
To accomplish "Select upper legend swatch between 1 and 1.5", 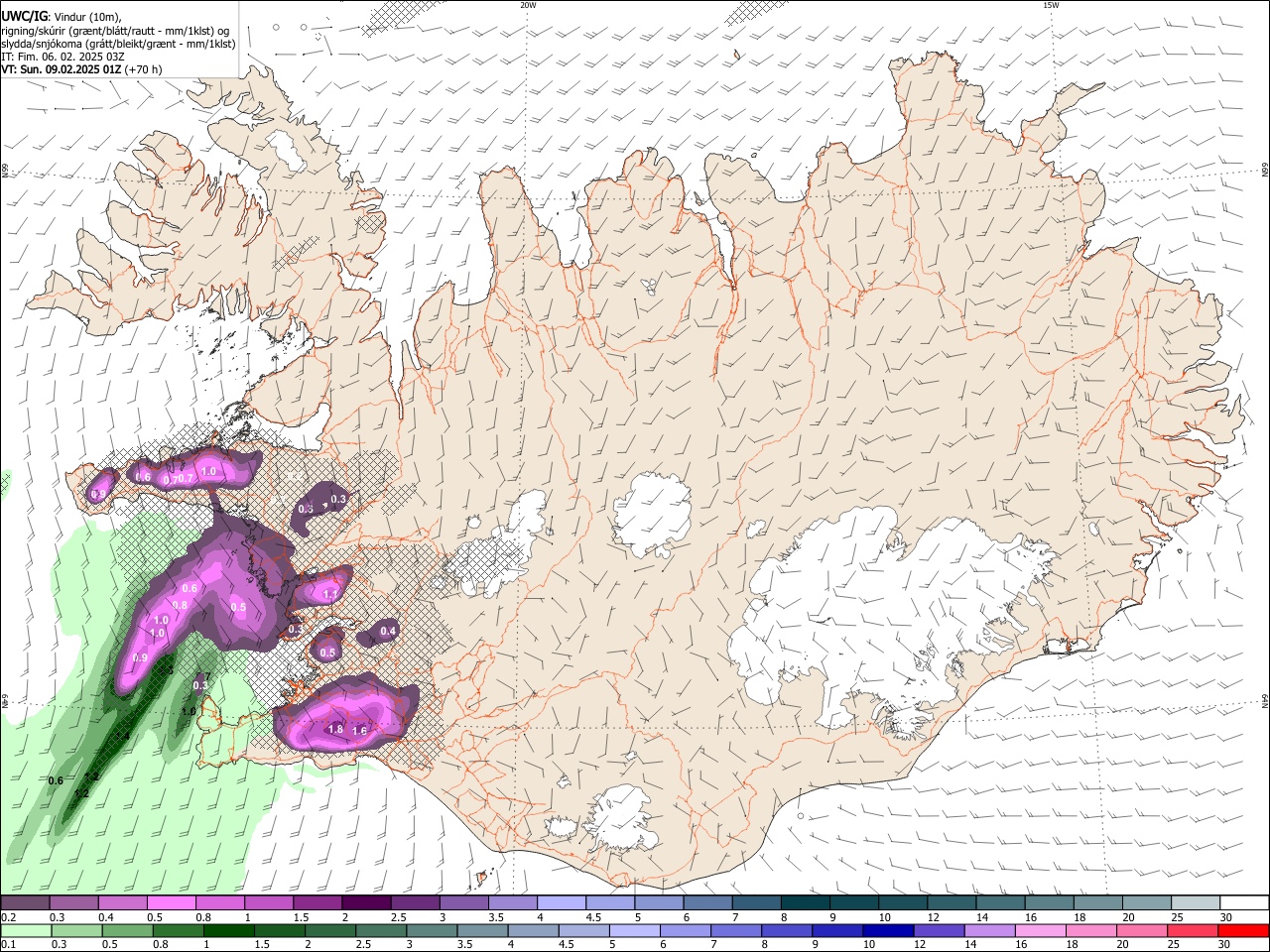I will pyautogui.click(x=269, y=903).
